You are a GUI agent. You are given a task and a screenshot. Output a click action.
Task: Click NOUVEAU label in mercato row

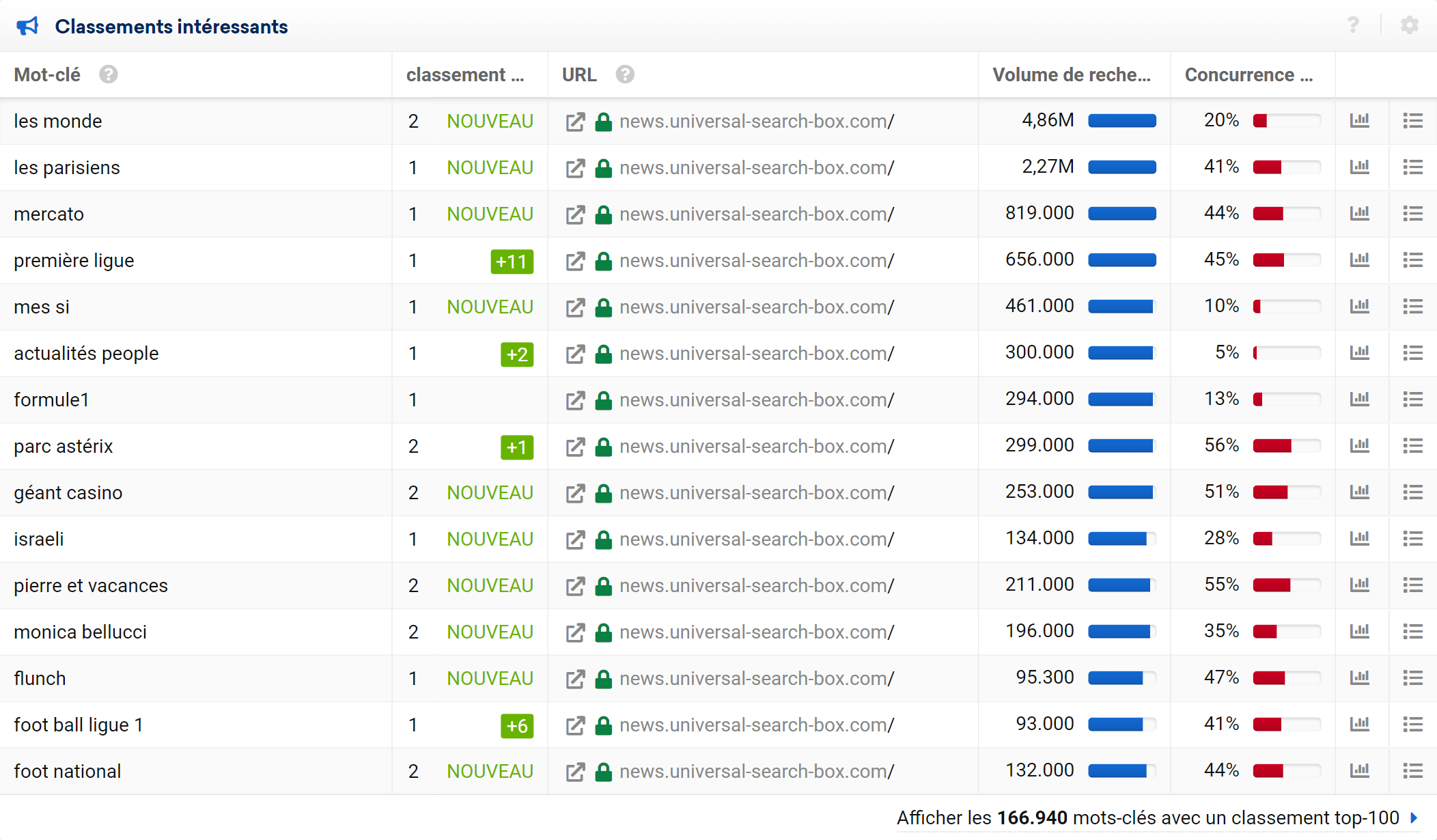click(x=490, y=214)
